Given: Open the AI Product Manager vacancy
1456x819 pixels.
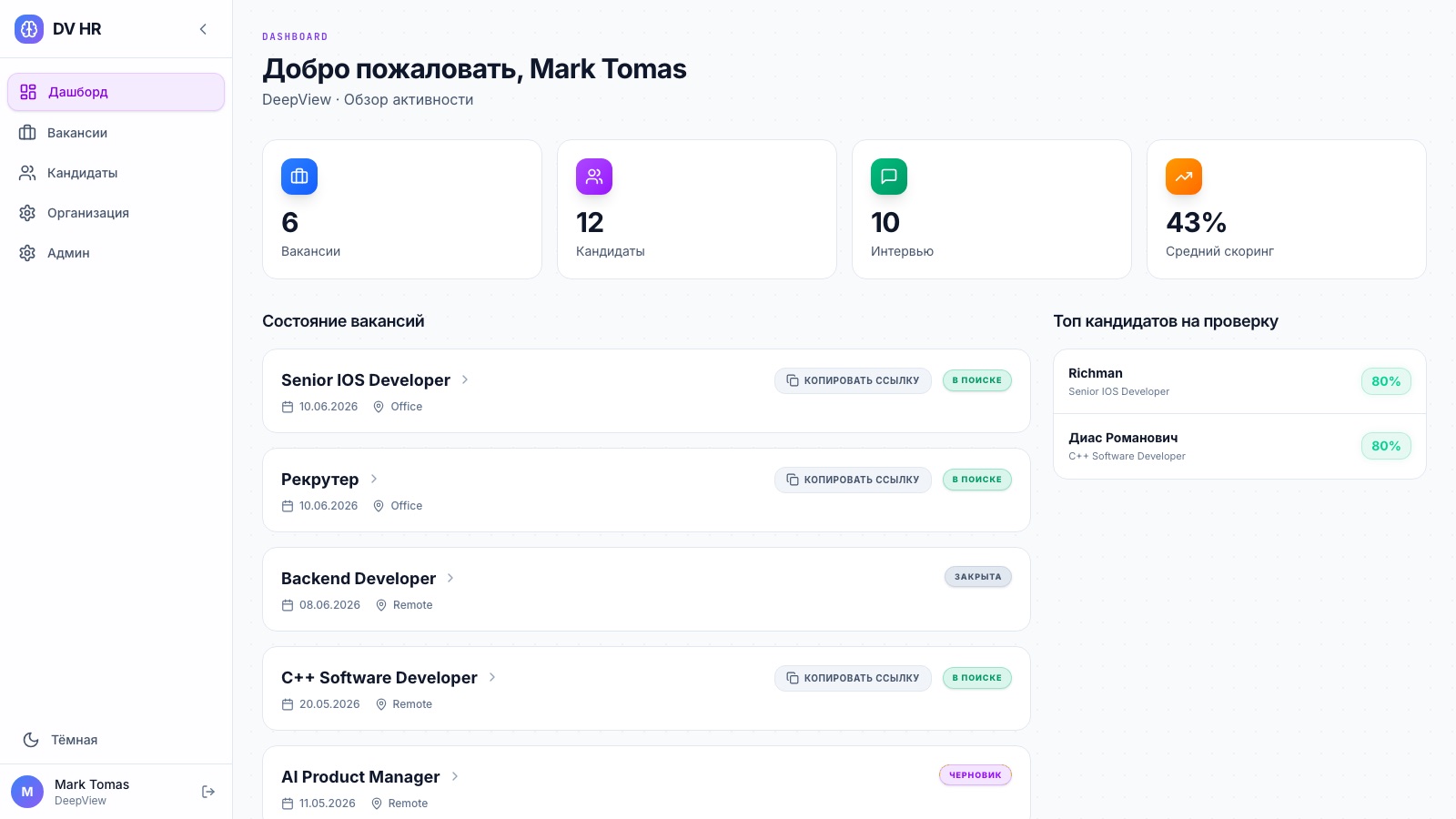Looking at the screenshot, I should pyautogui.click(x=360, y=777).
